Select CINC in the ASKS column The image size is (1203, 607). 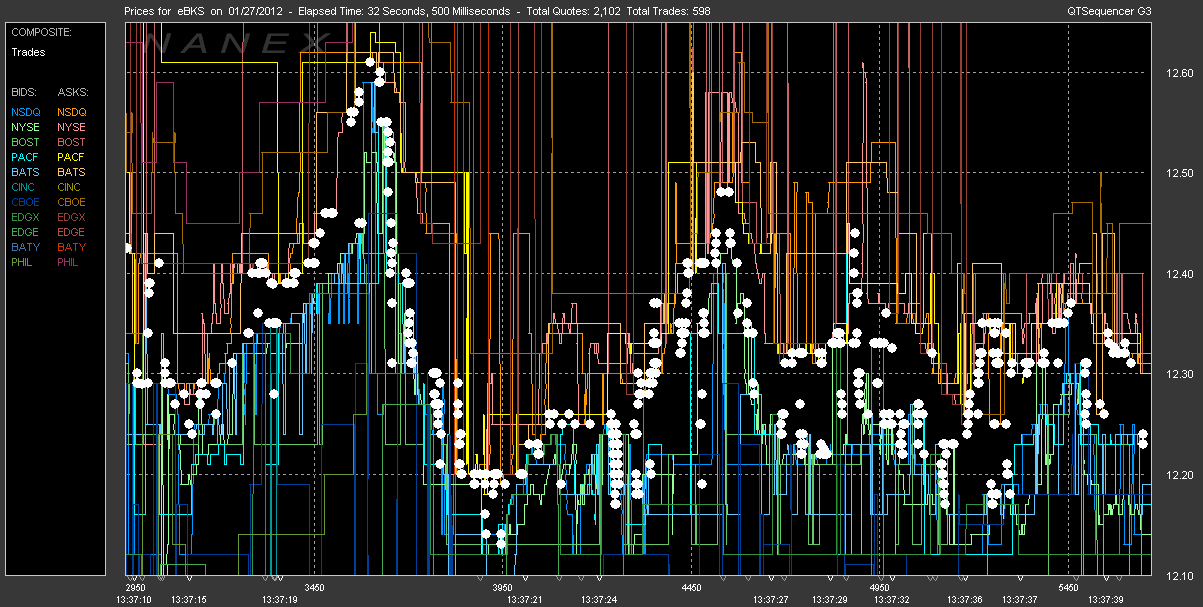(x=71, y=187)
